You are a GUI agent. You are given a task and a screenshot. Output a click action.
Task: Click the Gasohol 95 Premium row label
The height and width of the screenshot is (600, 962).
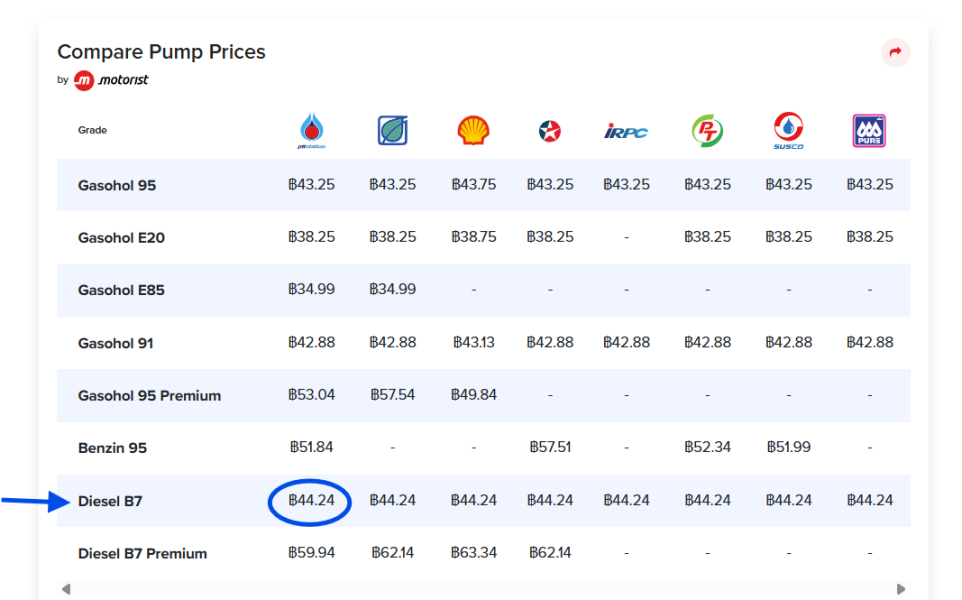tap(149, 396)
